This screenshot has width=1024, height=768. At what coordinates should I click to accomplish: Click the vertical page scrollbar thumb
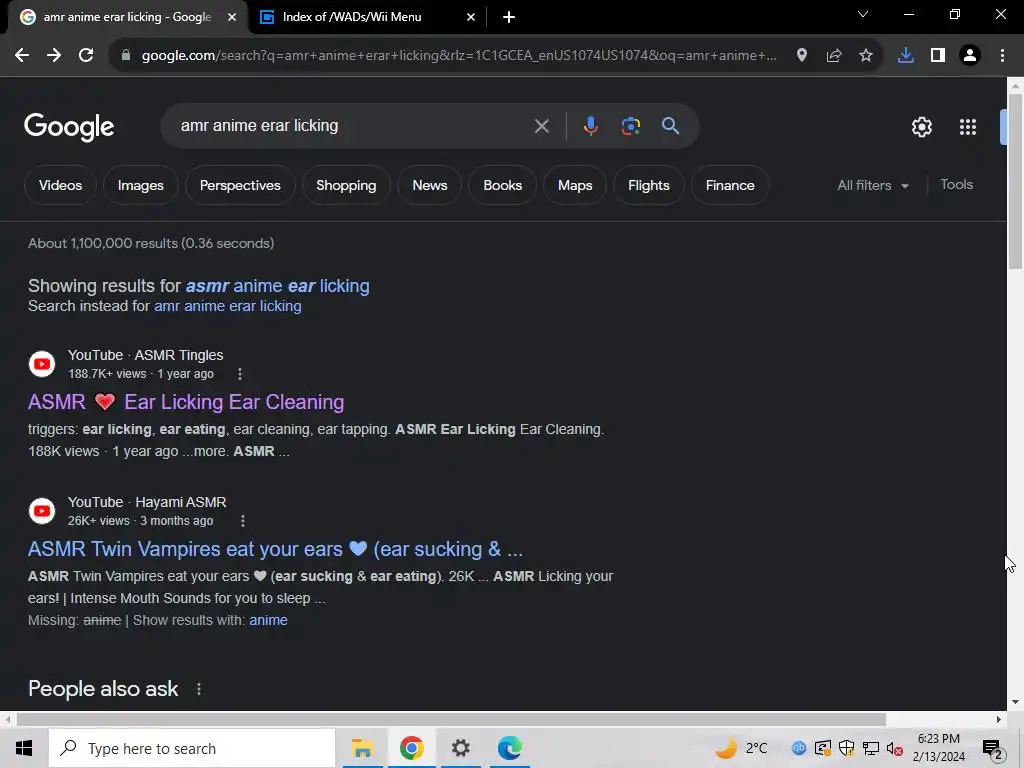tap(1015, 181)
